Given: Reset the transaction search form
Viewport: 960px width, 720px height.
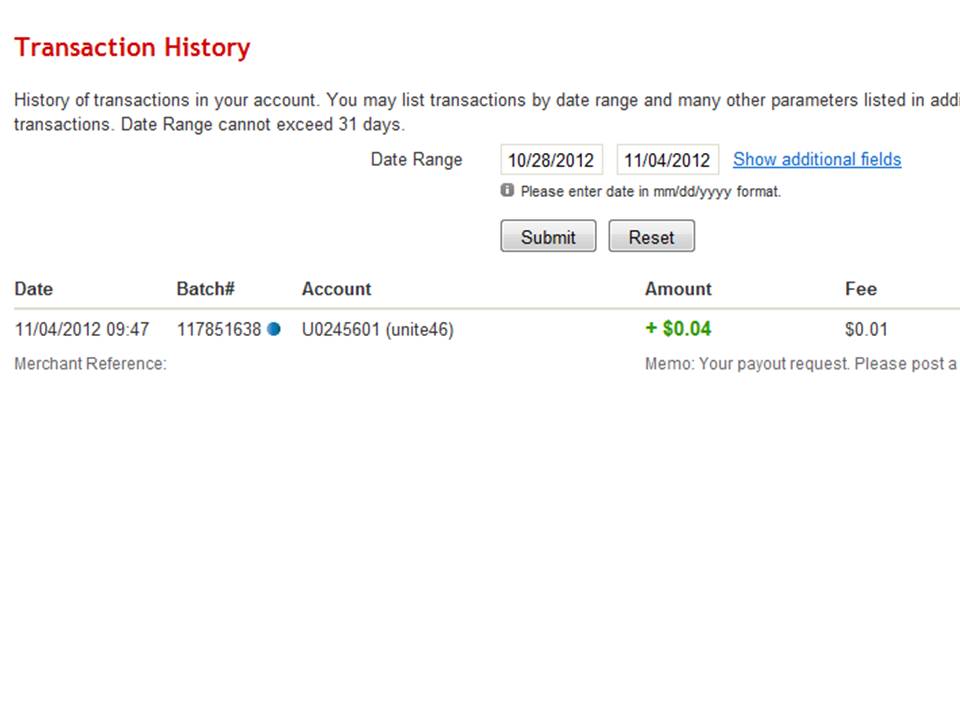Looking at the screenshot, I should (651, 237).
